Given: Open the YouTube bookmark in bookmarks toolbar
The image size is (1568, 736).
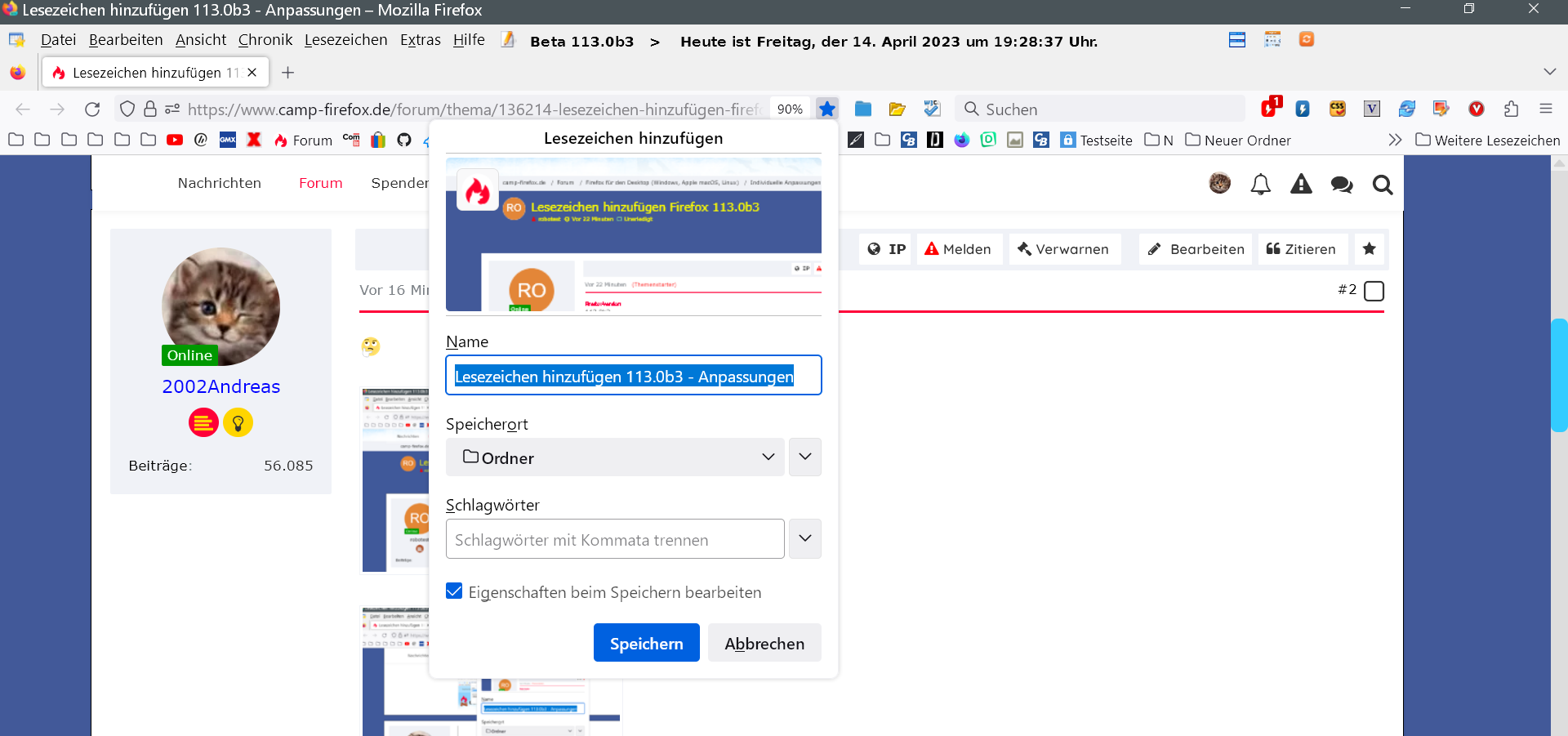Looking at the screenshot, I should [175, 140].
